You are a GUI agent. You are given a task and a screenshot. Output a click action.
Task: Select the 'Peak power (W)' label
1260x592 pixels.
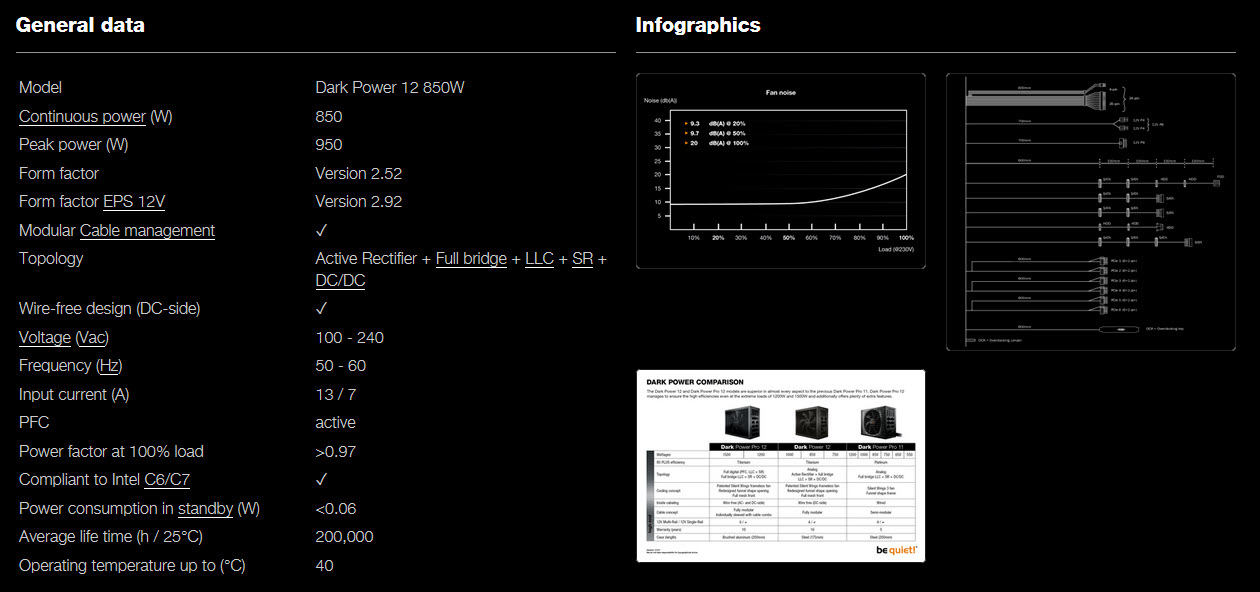pyautogui.click(x=74, y=144)
